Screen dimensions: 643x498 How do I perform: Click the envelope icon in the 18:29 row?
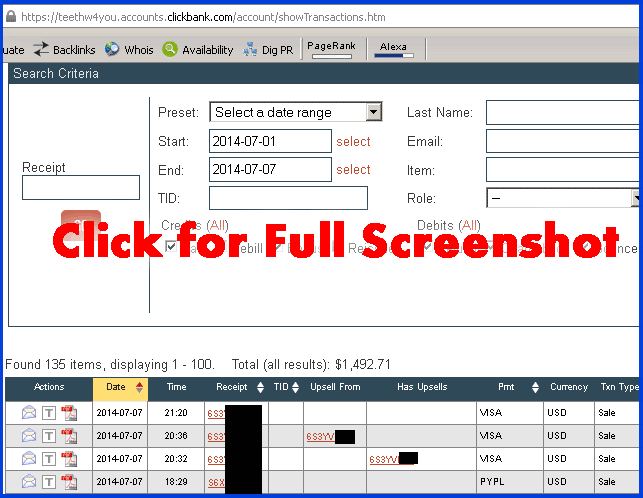click(30, 482)
